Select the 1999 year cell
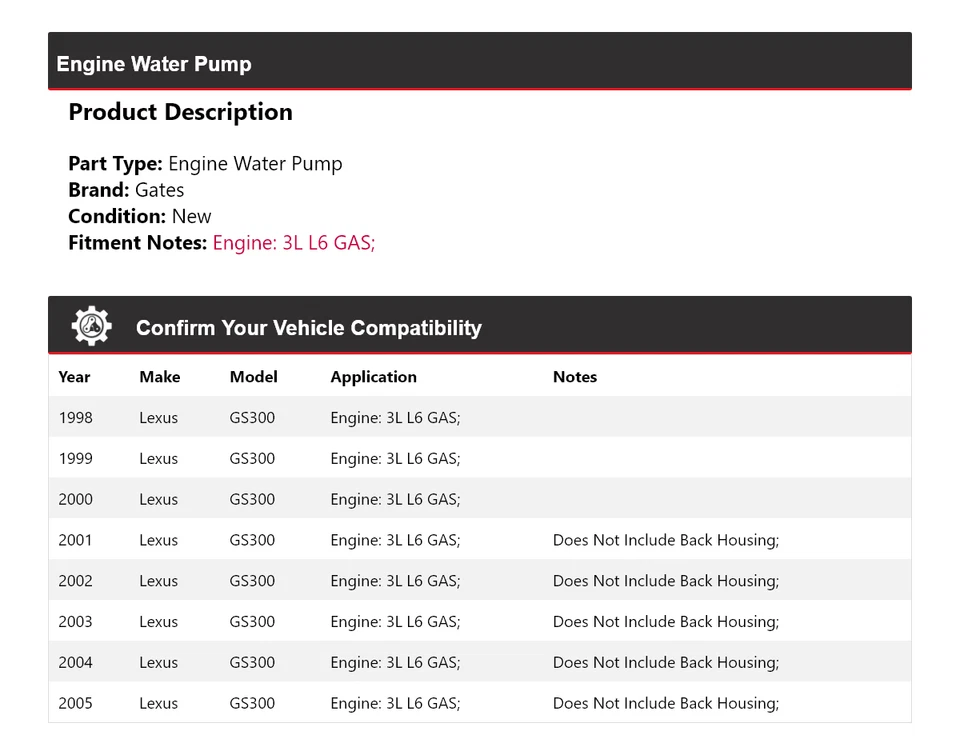 (x=75, y=459)
